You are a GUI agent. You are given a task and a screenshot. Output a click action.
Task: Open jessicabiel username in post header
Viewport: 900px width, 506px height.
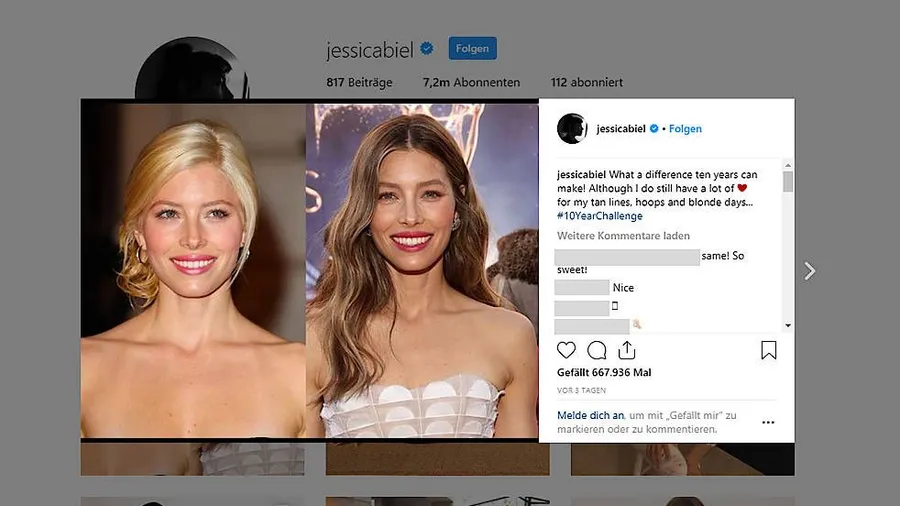[621, 129]
